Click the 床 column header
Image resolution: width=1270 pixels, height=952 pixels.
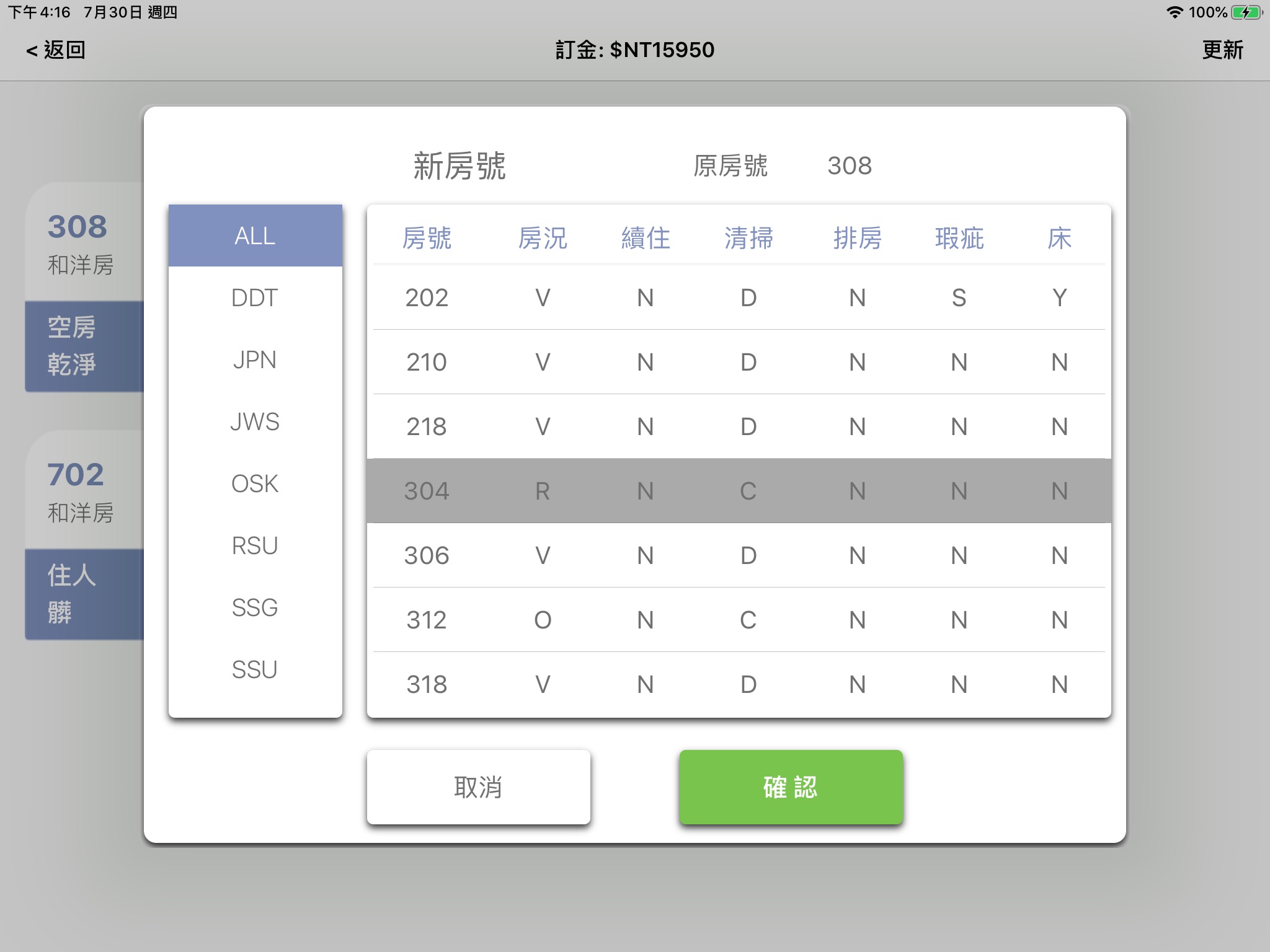tap(1060, 238)
